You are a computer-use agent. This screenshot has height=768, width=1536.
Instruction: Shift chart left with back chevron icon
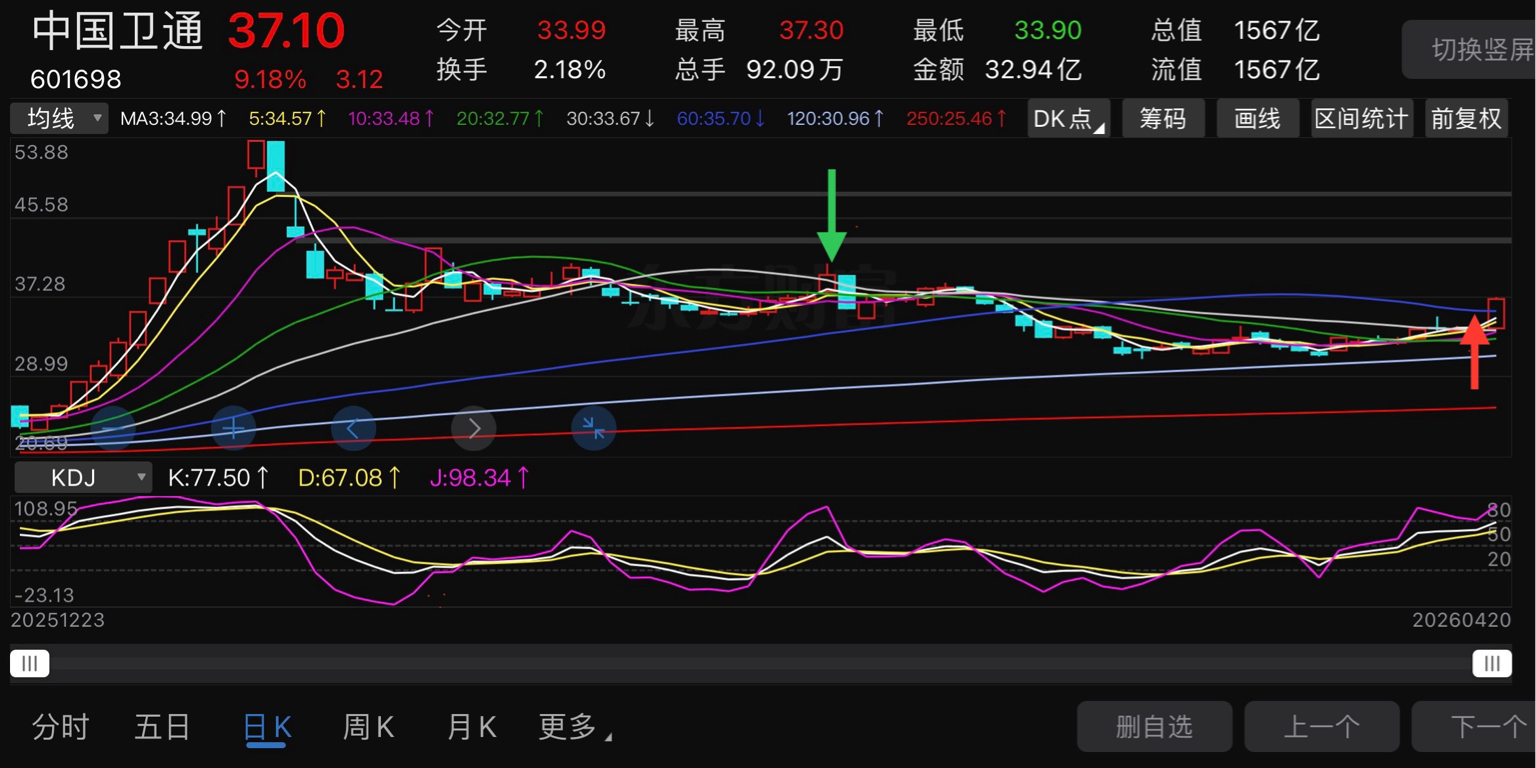point(353,429)
